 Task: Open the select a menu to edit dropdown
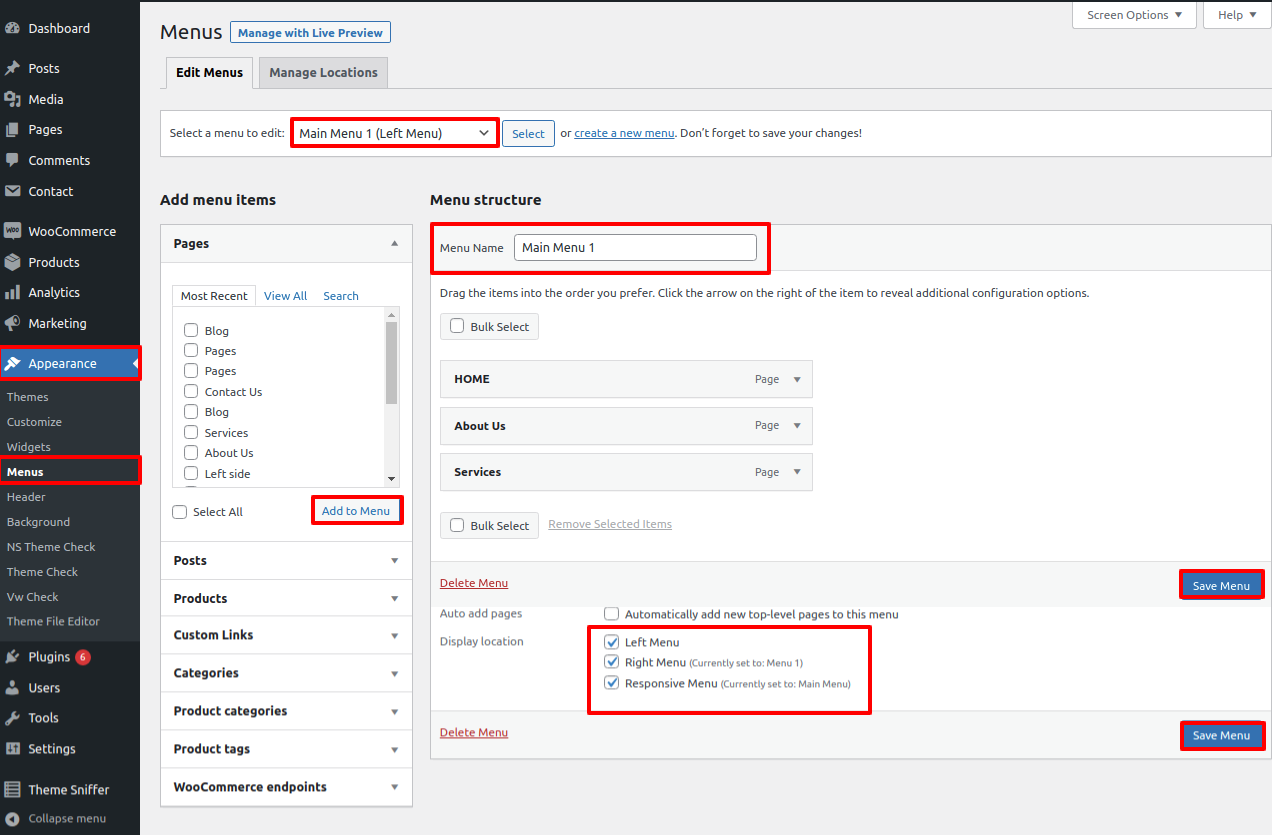(395, 133)
